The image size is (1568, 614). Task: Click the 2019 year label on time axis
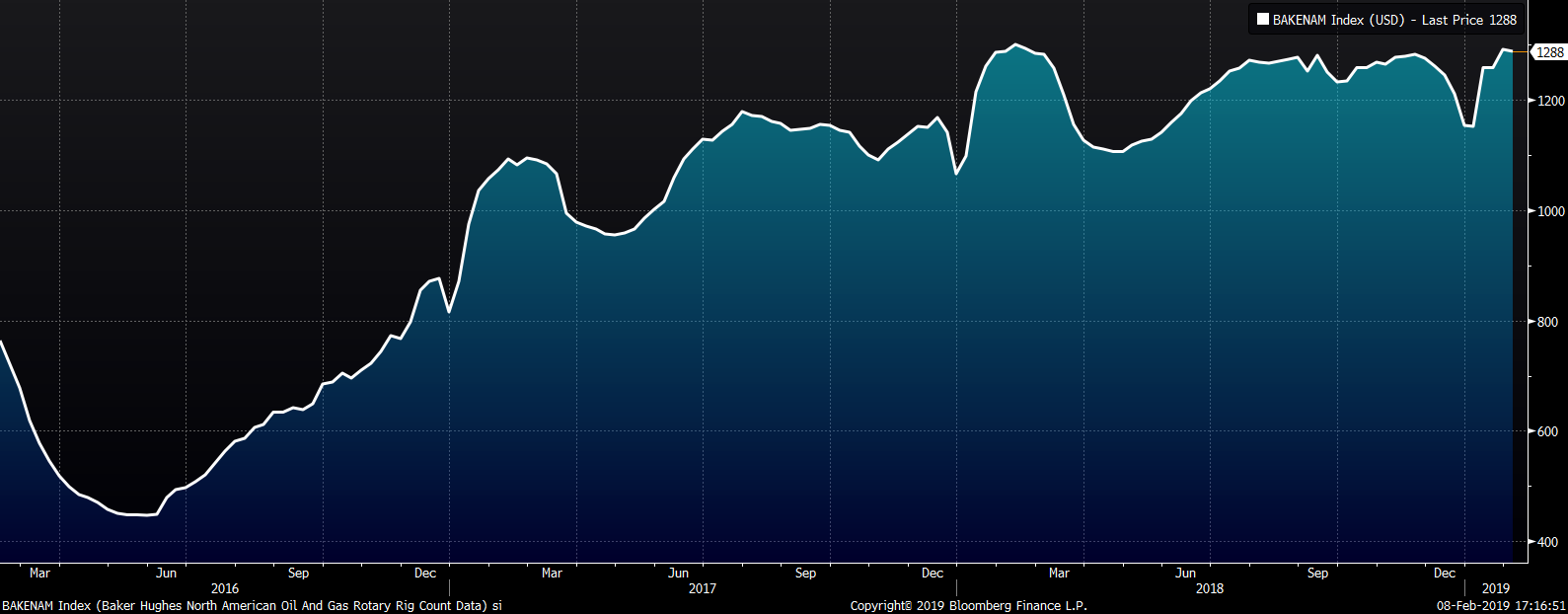1496,588
